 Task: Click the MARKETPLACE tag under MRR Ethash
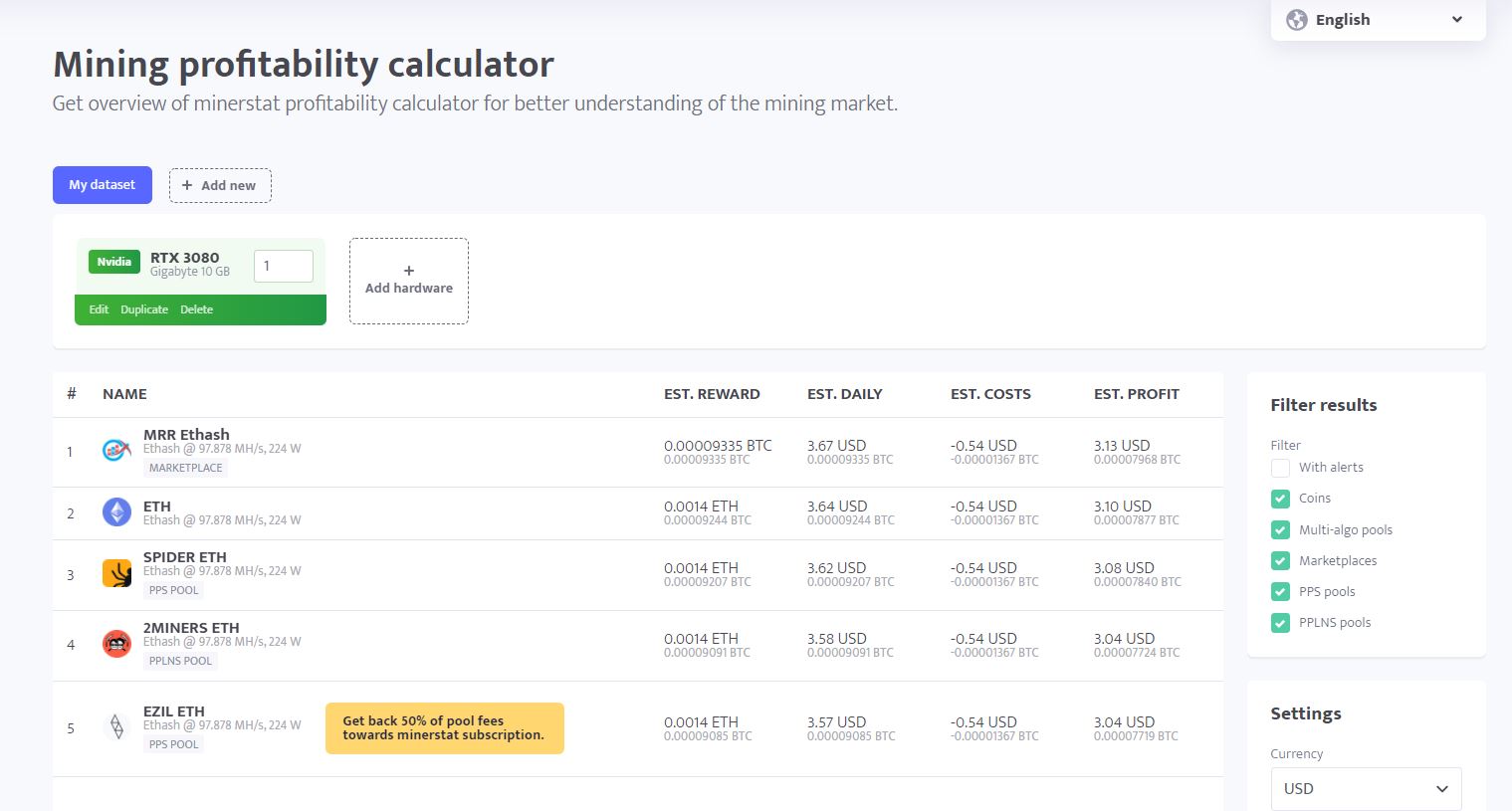tap(186, 468)
